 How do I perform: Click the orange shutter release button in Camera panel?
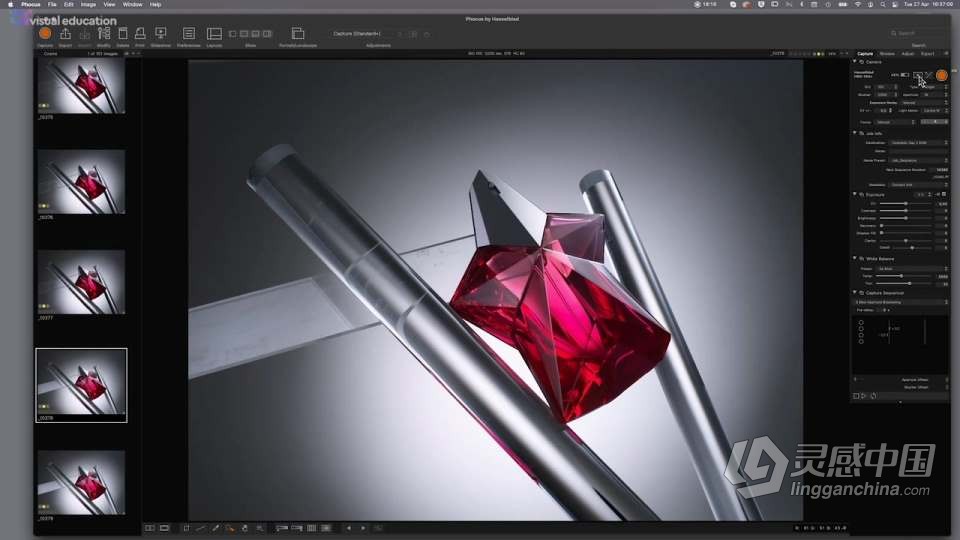point(942,75)
